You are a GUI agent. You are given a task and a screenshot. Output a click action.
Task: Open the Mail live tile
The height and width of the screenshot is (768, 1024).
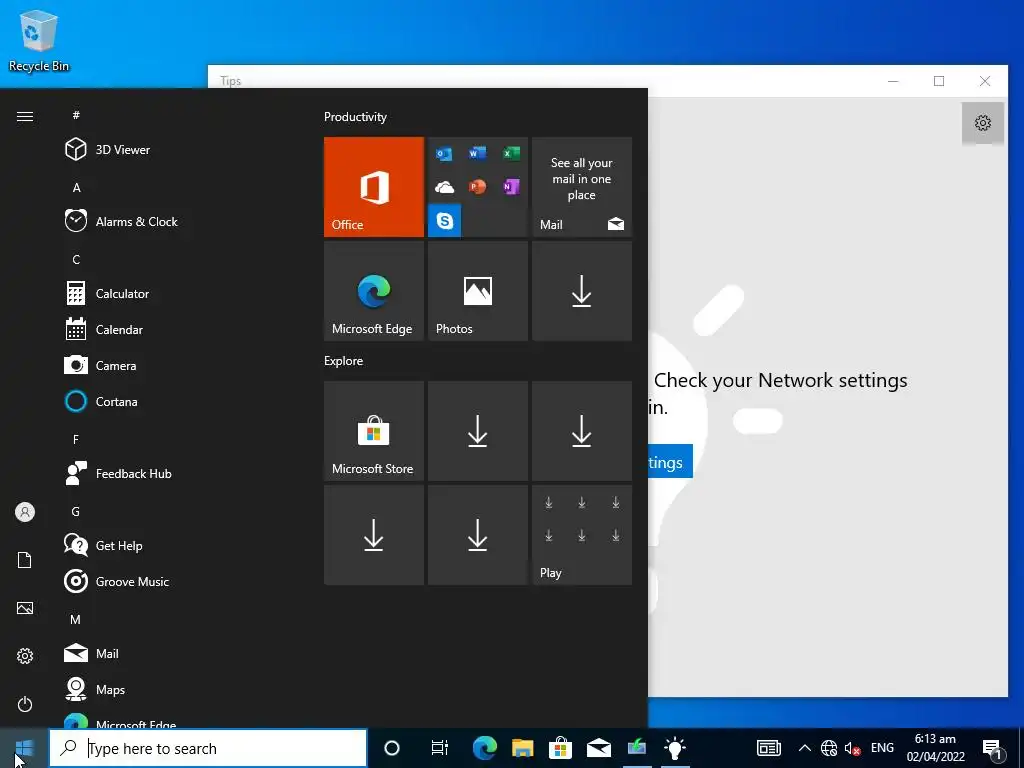(x=582, y=187)
